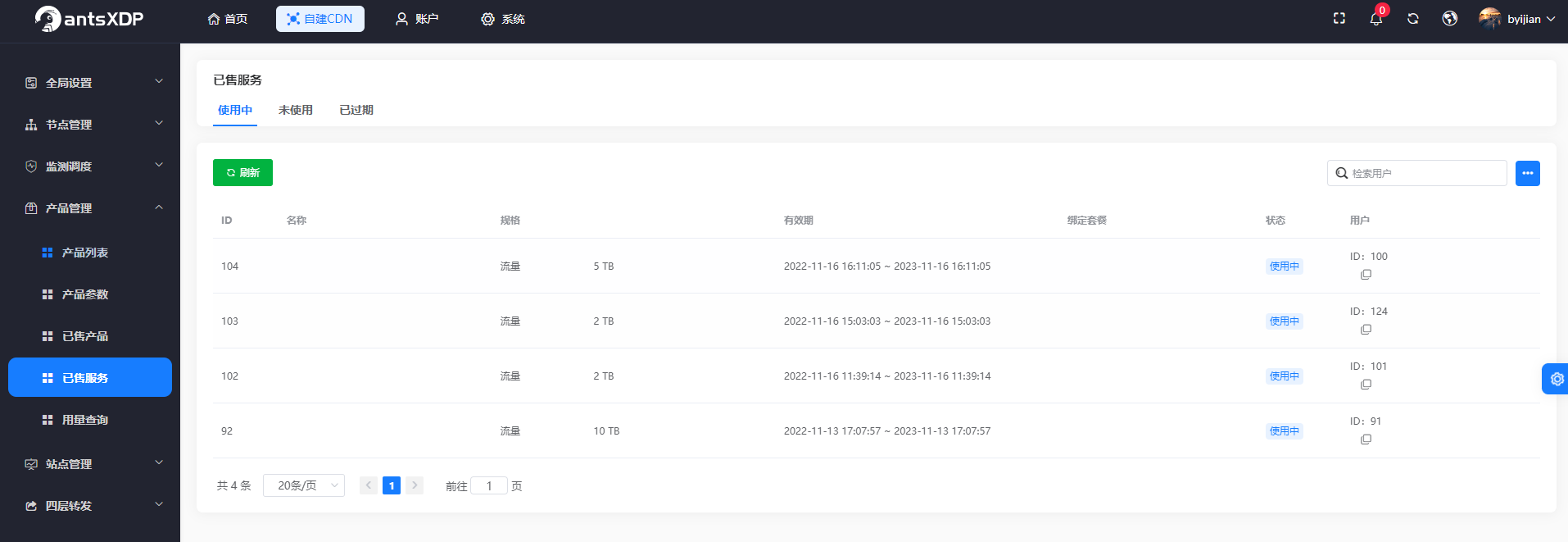Go to previous page arrow

[x=369, y=485]
